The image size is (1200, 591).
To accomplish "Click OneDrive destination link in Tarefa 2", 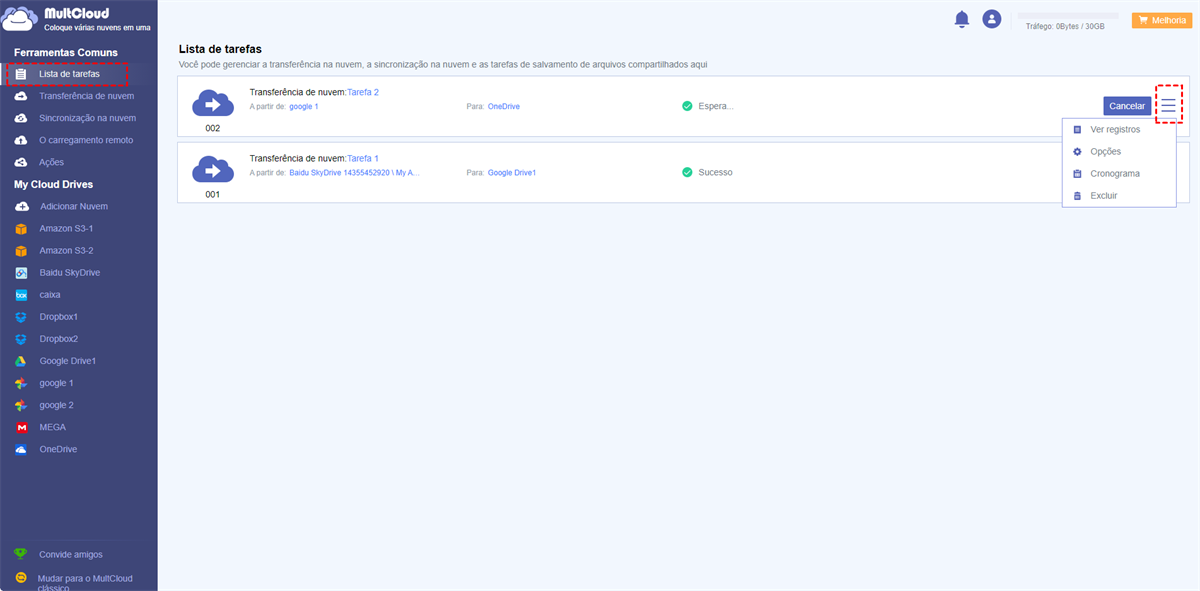I will (x=504, y=106).
